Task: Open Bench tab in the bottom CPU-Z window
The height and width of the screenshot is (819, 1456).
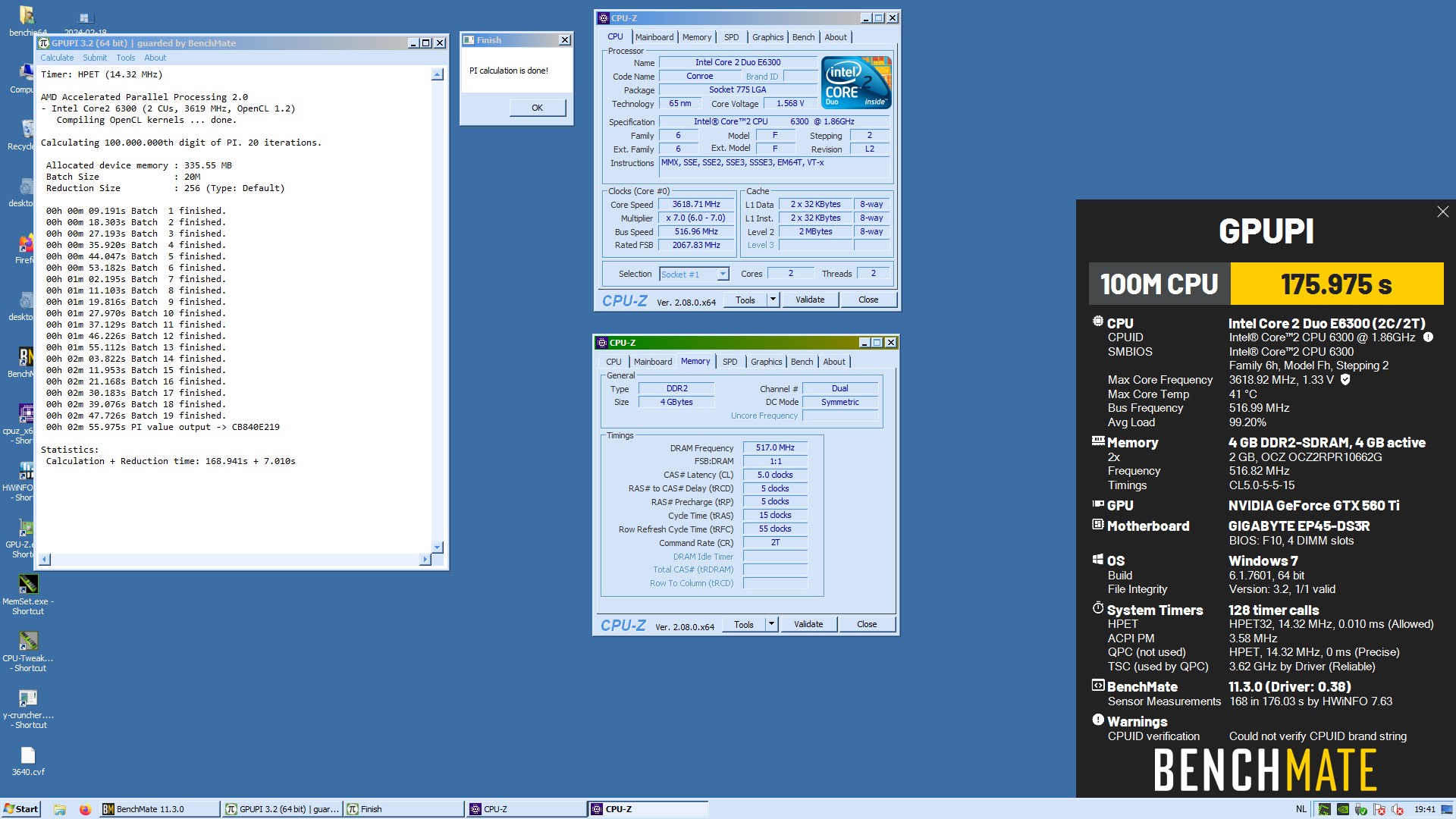Action: point(802,362)
